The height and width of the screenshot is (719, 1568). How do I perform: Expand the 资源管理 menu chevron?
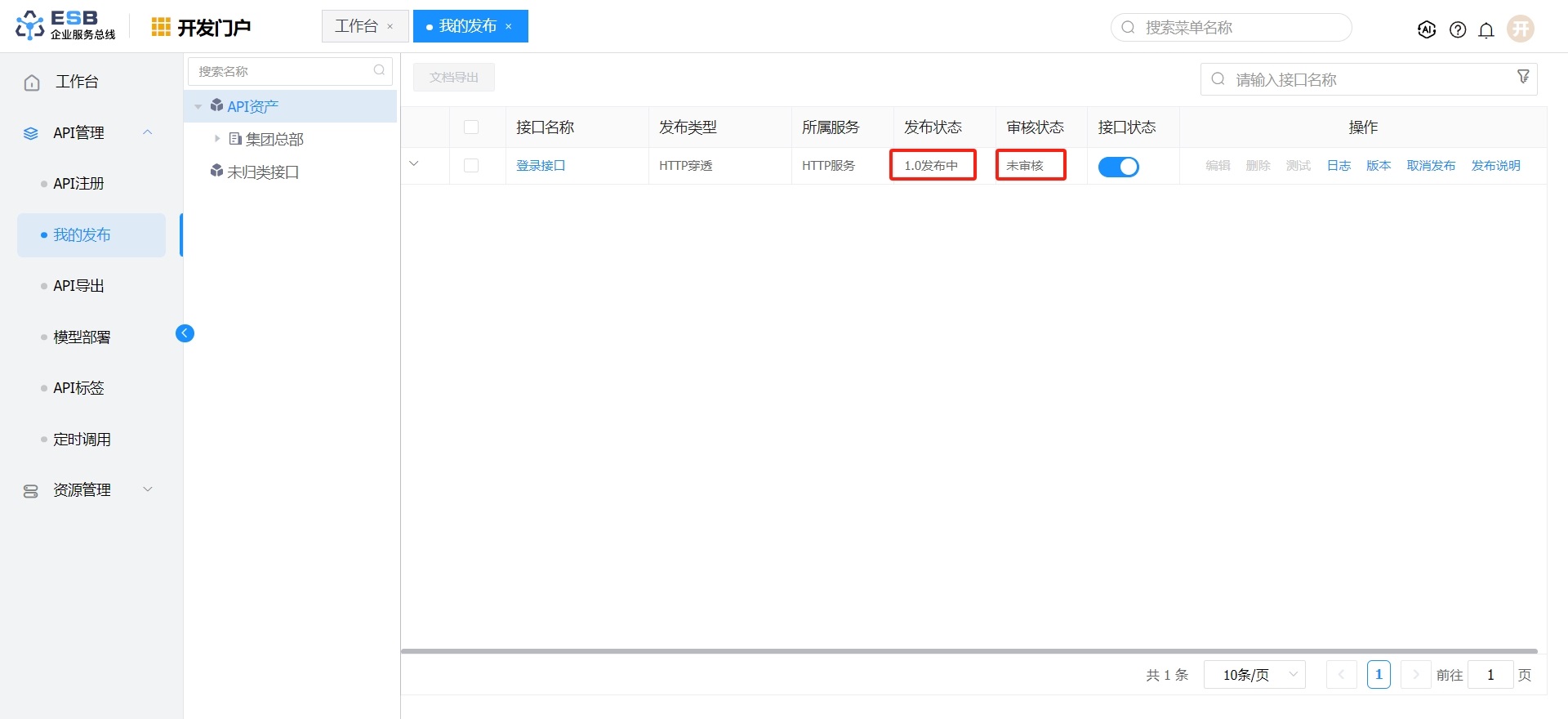click(x=148, y=489)
